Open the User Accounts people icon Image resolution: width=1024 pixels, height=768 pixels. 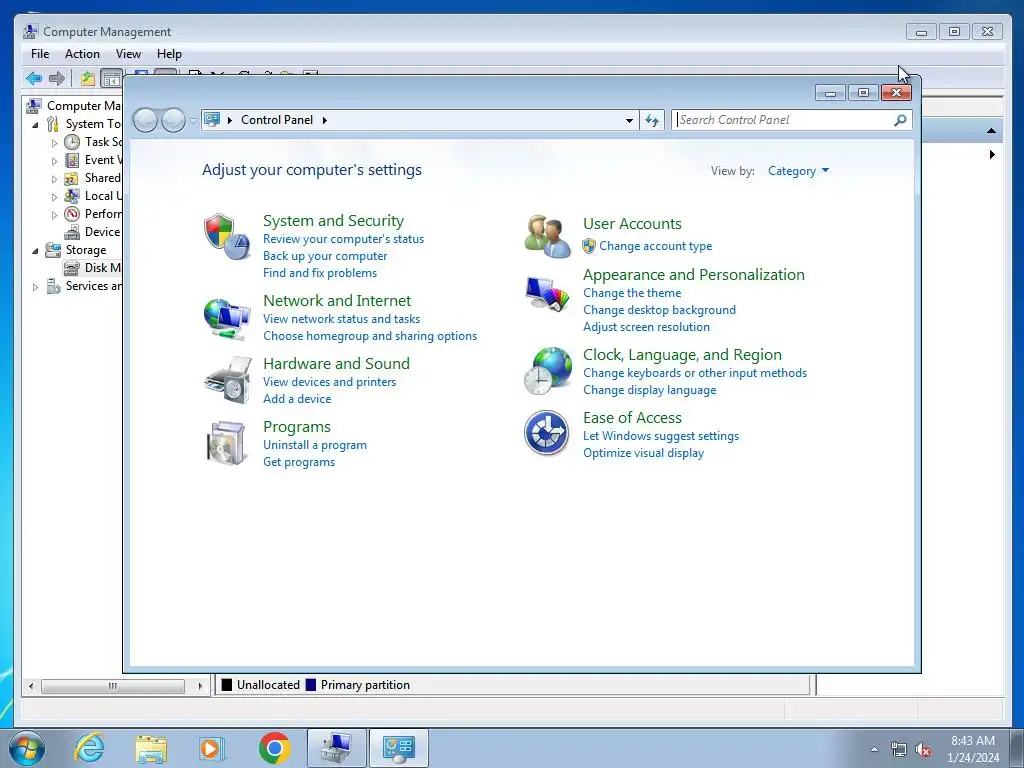(x=547, y=236)
